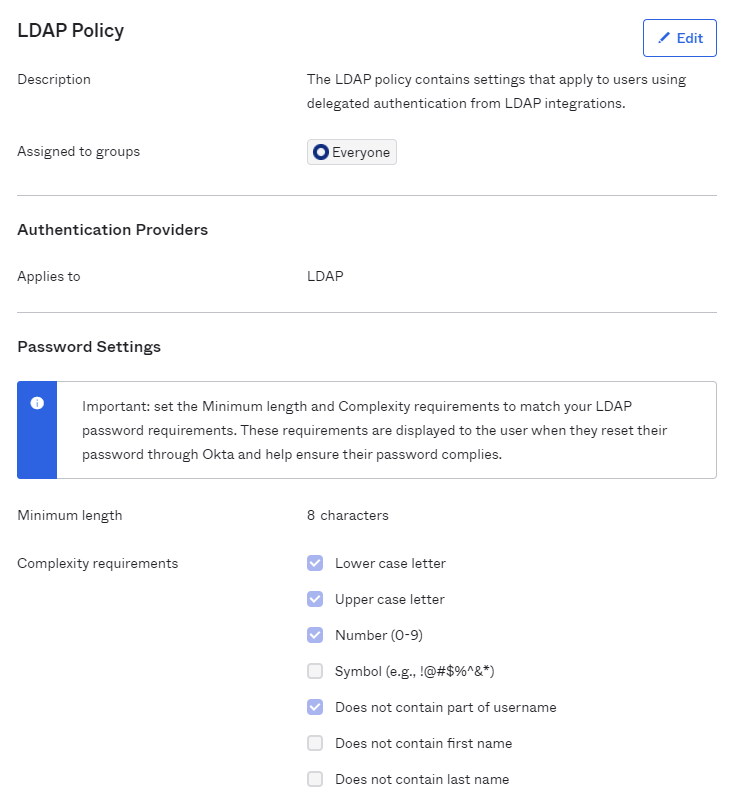Click the Everyone group circle icon

pos(321,152)
